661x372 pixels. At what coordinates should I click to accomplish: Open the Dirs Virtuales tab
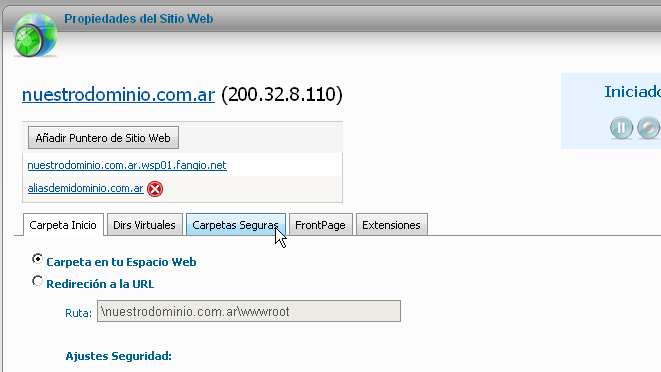pos(145,225)
